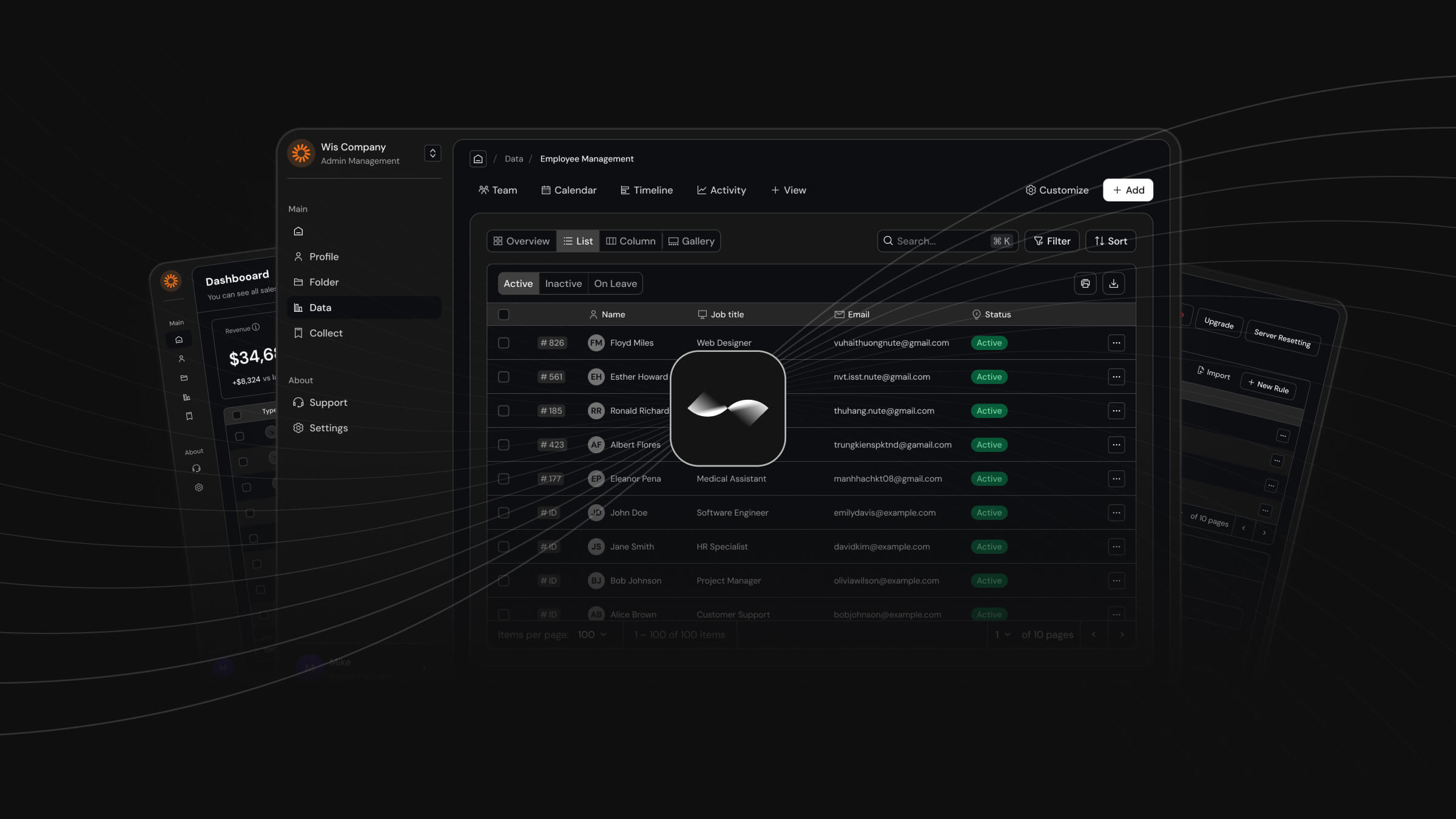Click the Customize gear button
Screen dimensions: 1456x819
coord(1057,190)
